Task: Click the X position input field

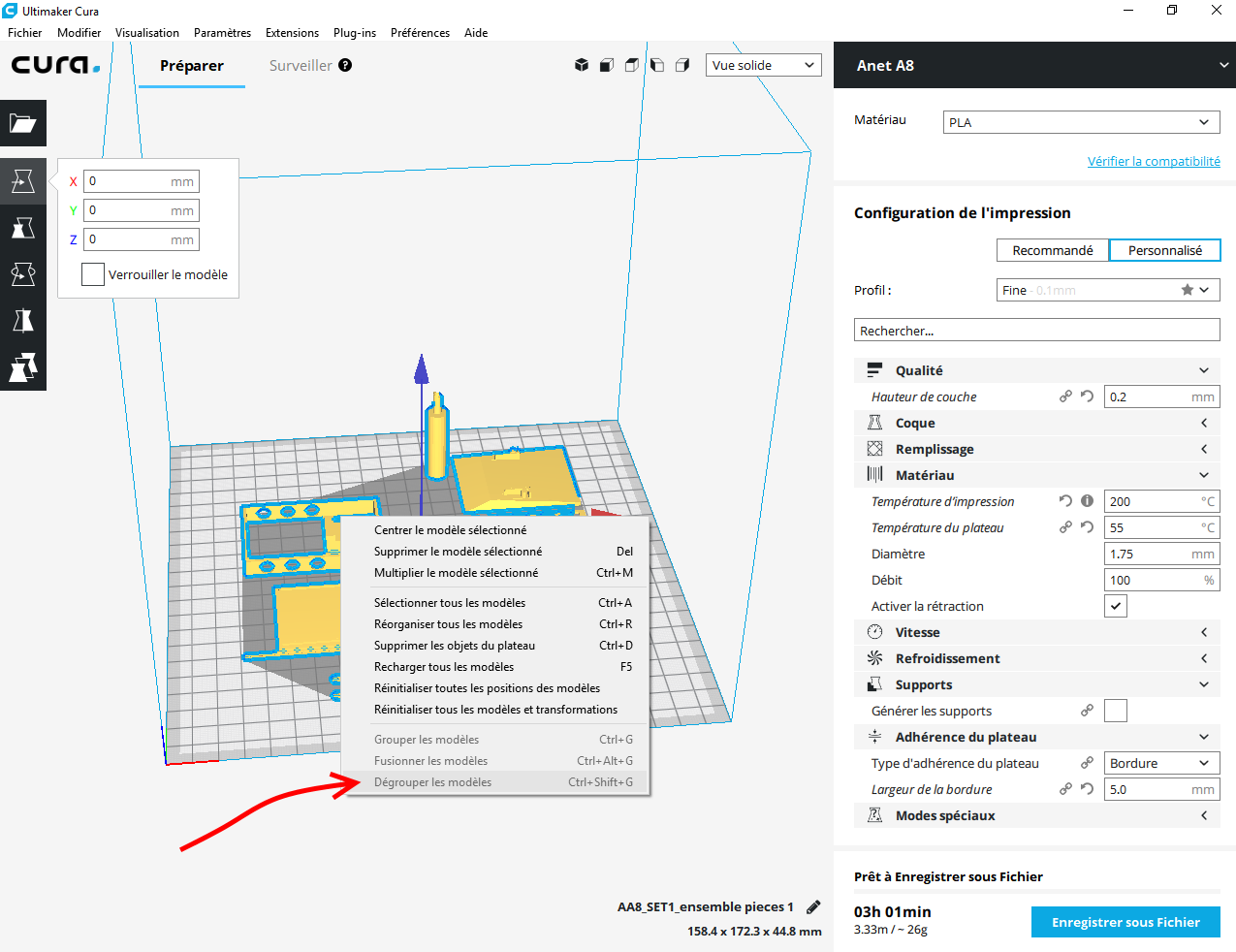Action: (142, 181)
